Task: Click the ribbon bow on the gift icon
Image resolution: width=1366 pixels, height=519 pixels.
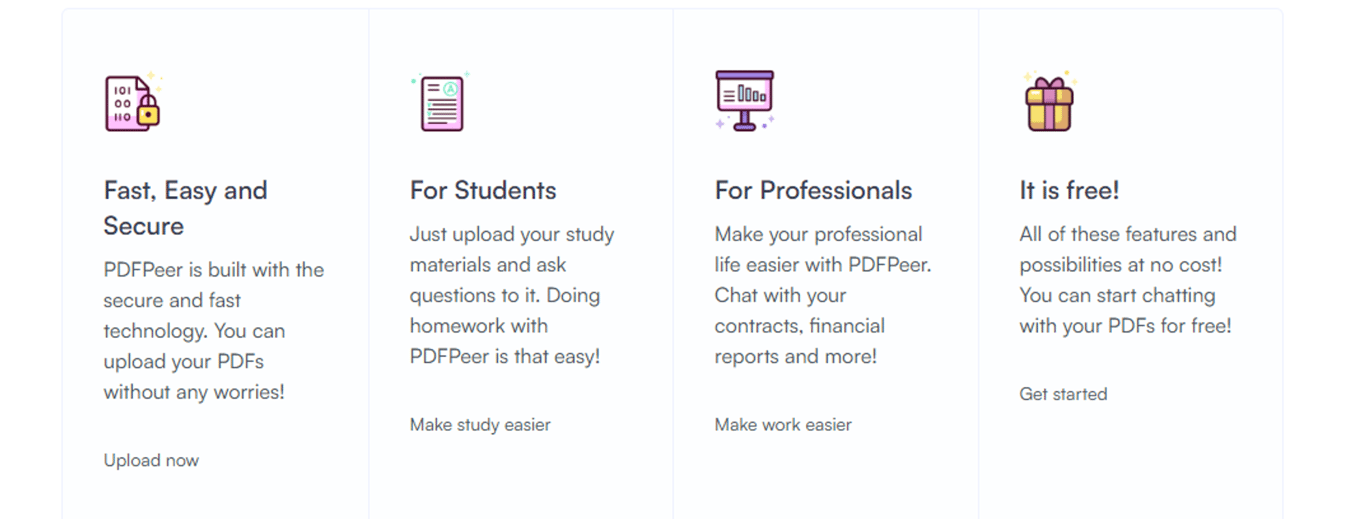Action: point(1049,82)
